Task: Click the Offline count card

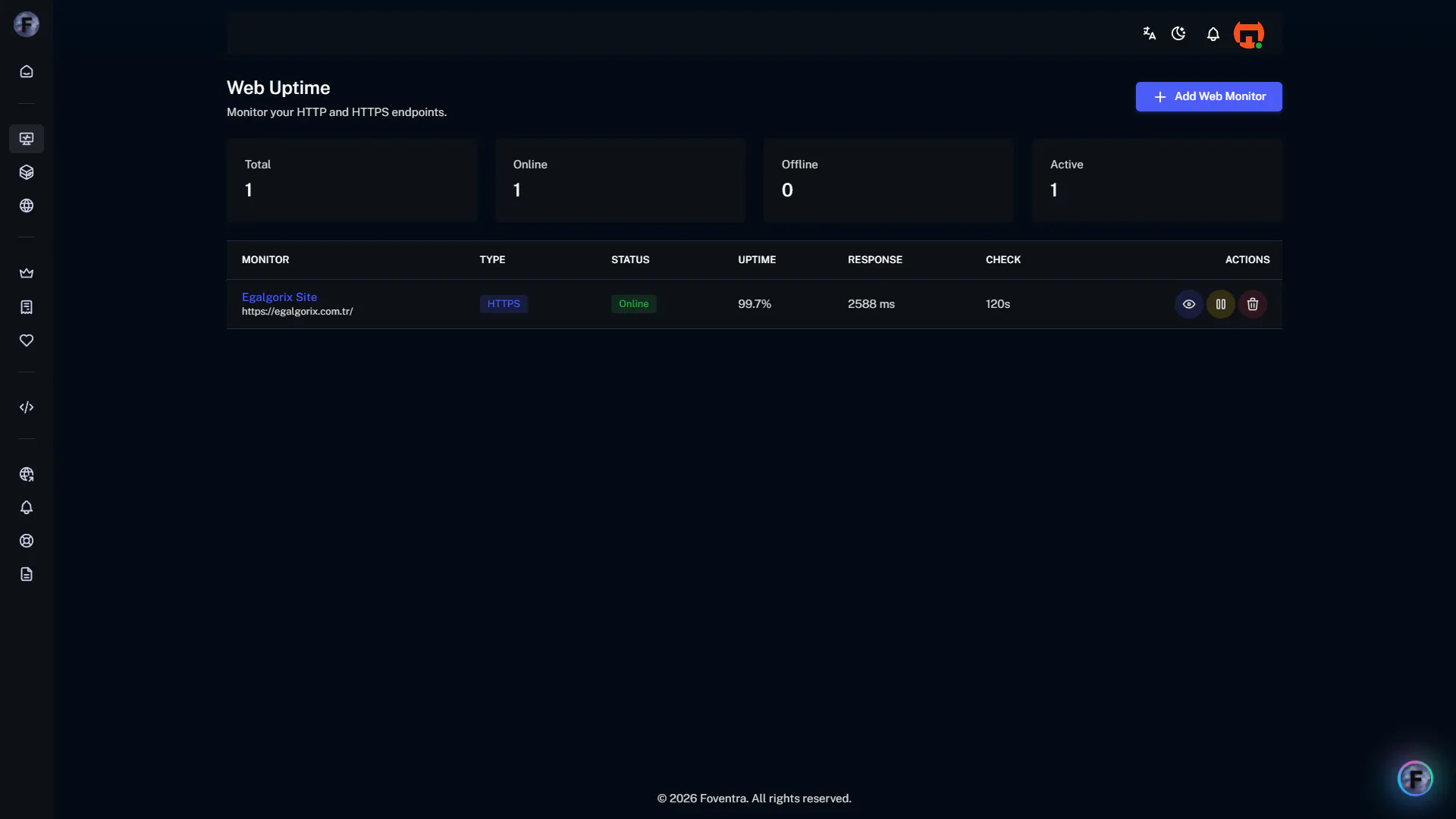Action: coord(889,180)
